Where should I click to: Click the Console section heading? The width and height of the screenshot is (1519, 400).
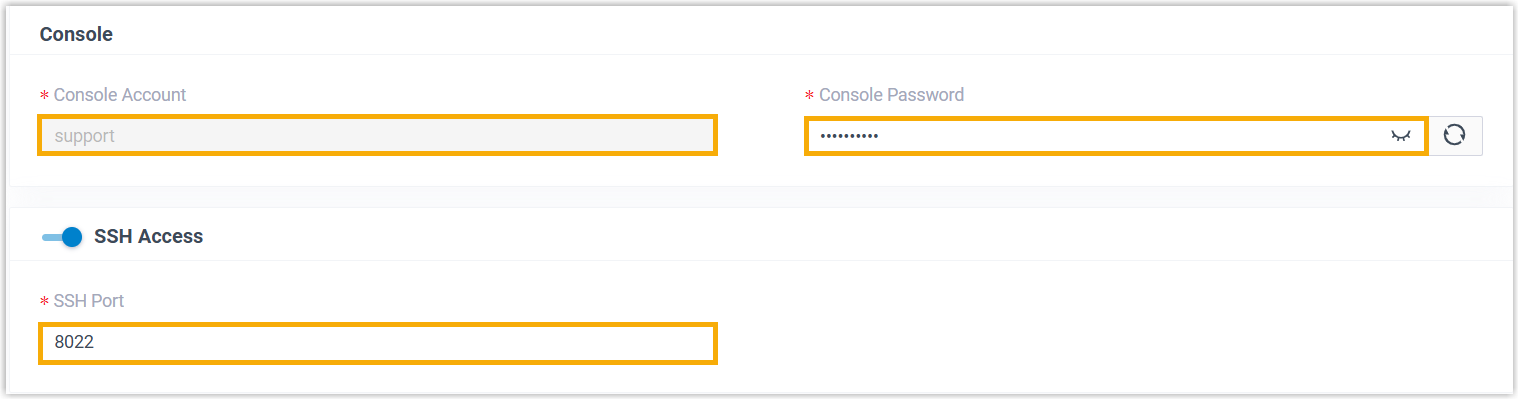point(76,34)
